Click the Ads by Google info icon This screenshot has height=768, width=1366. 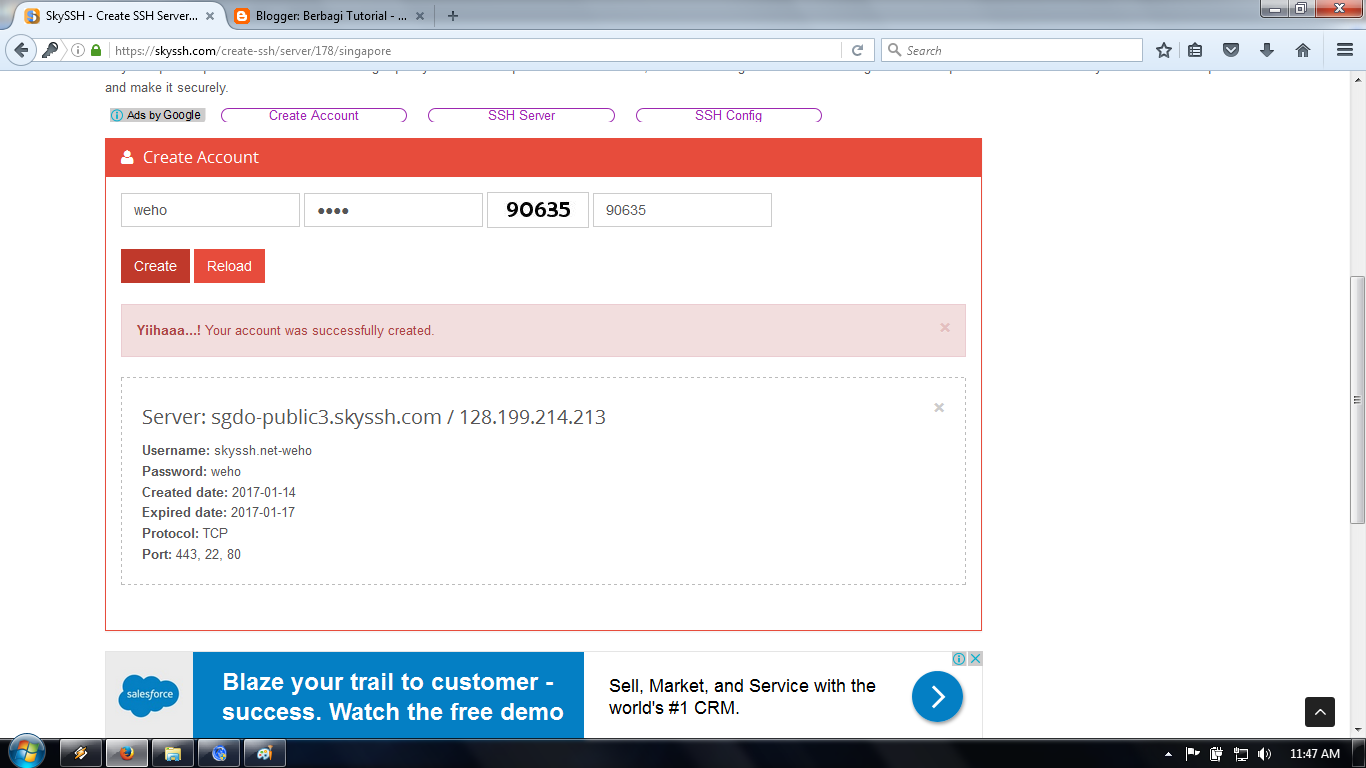[x=116, y=115]
